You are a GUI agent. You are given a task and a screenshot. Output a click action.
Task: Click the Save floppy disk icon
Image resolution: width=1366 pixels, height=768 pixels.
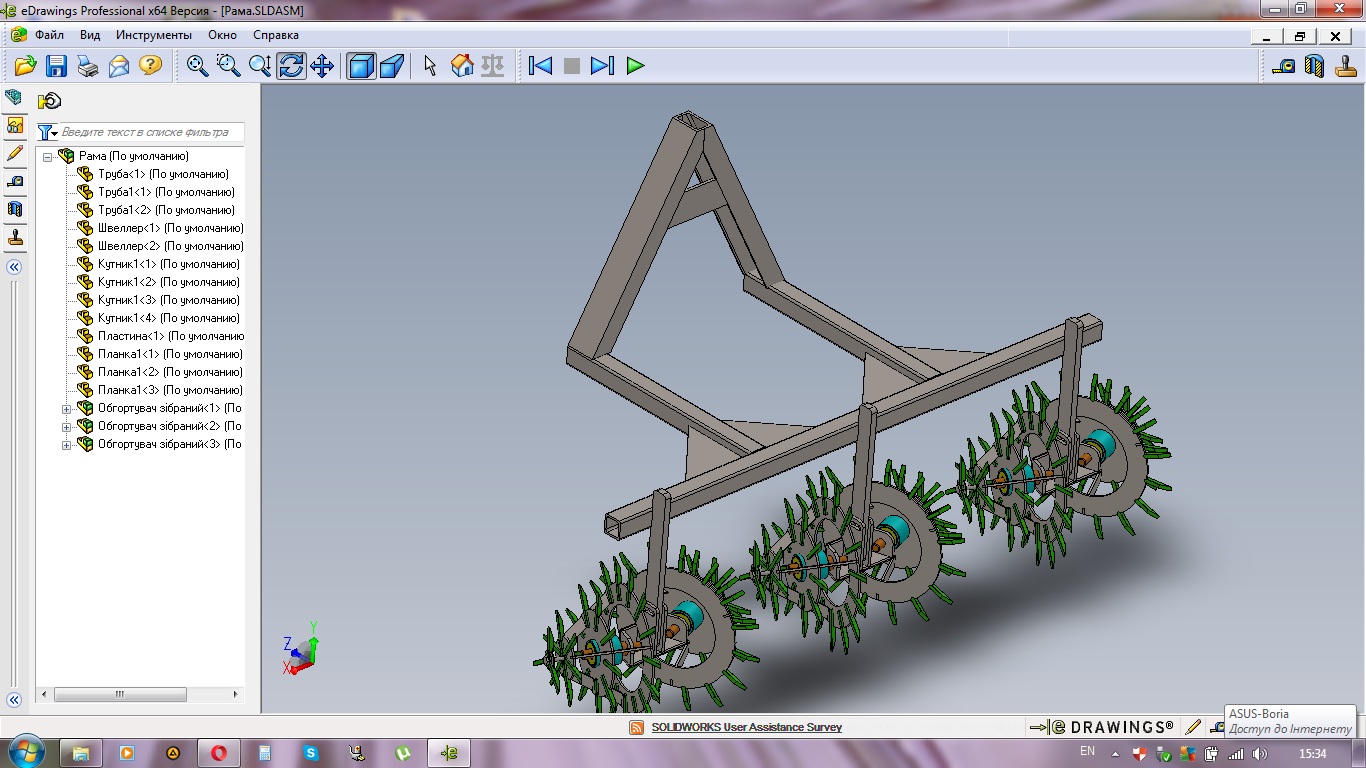pyautogui.click(x=56, y=66)
